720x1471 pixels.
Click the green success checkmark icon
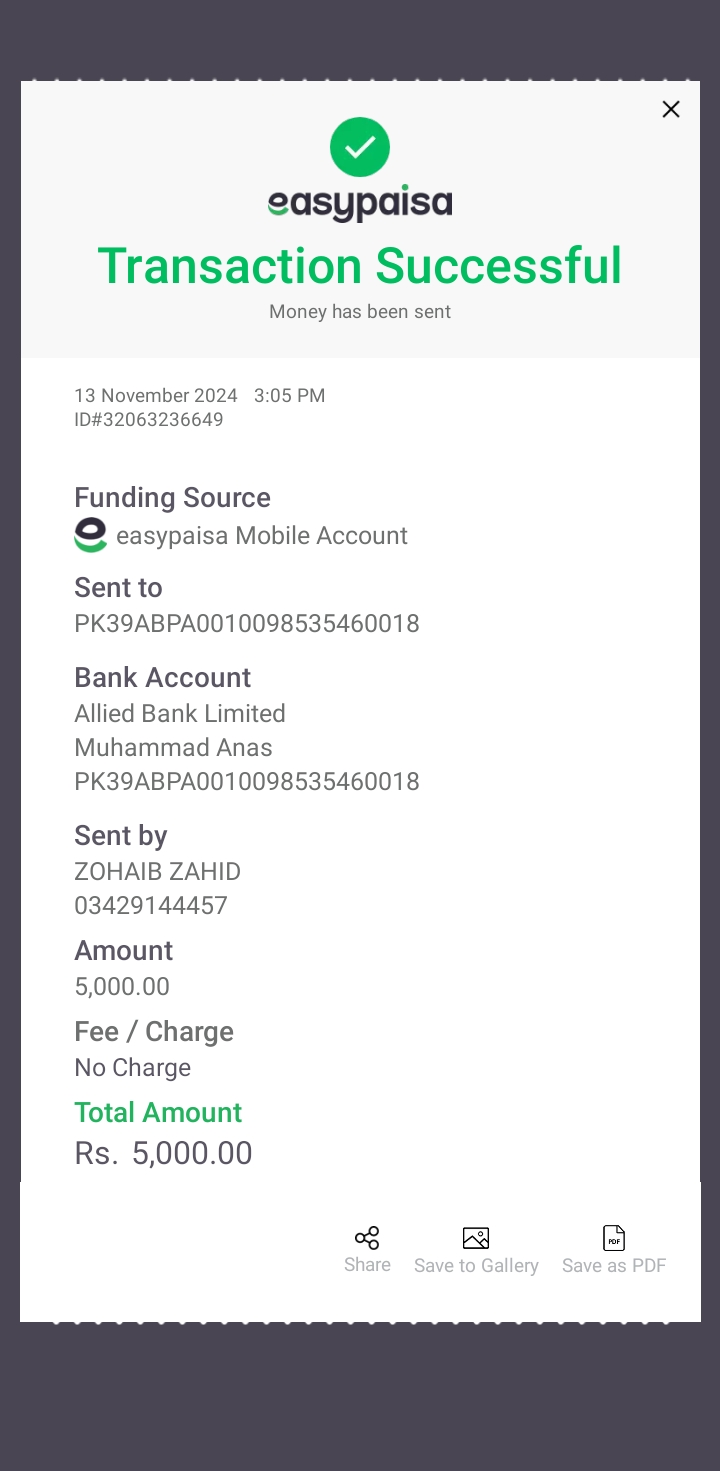[x=360, y=147]
